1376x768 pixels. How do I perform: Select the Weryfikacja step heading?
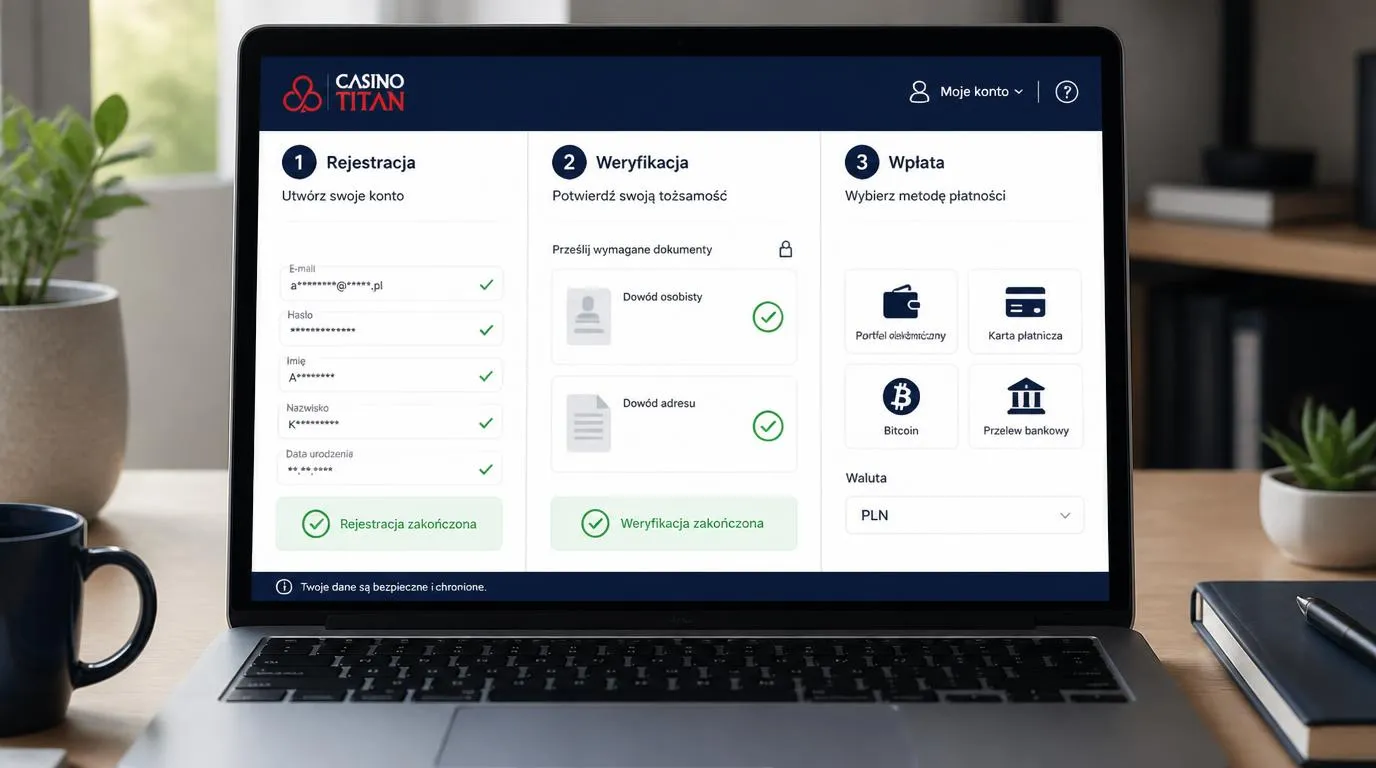point(620,162)
